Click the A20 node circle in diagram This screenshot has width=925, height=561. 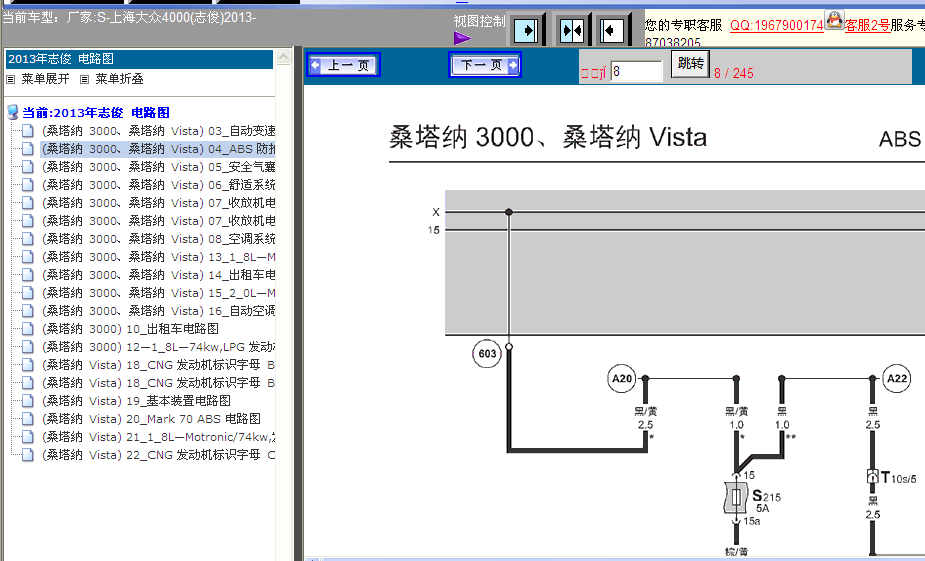click(x=622, y=378)
